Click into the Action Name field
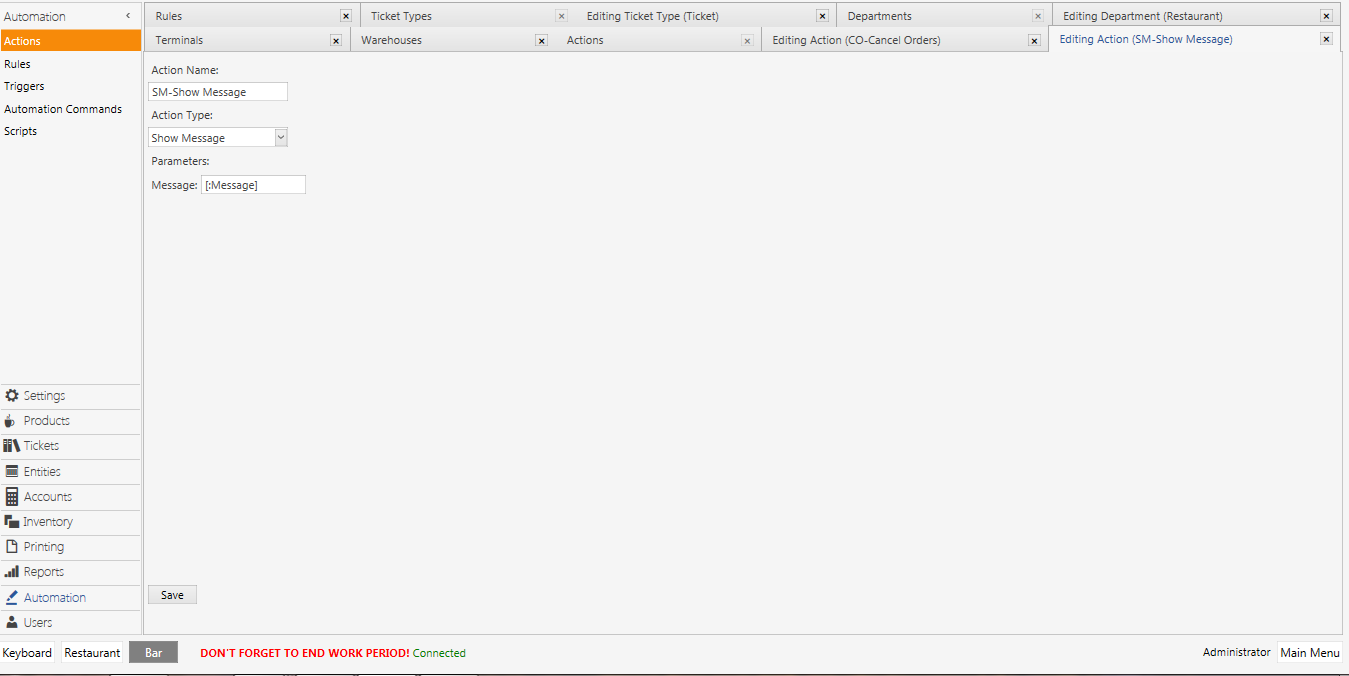The height and width of the screenshot is (676, 1349). 217,92
